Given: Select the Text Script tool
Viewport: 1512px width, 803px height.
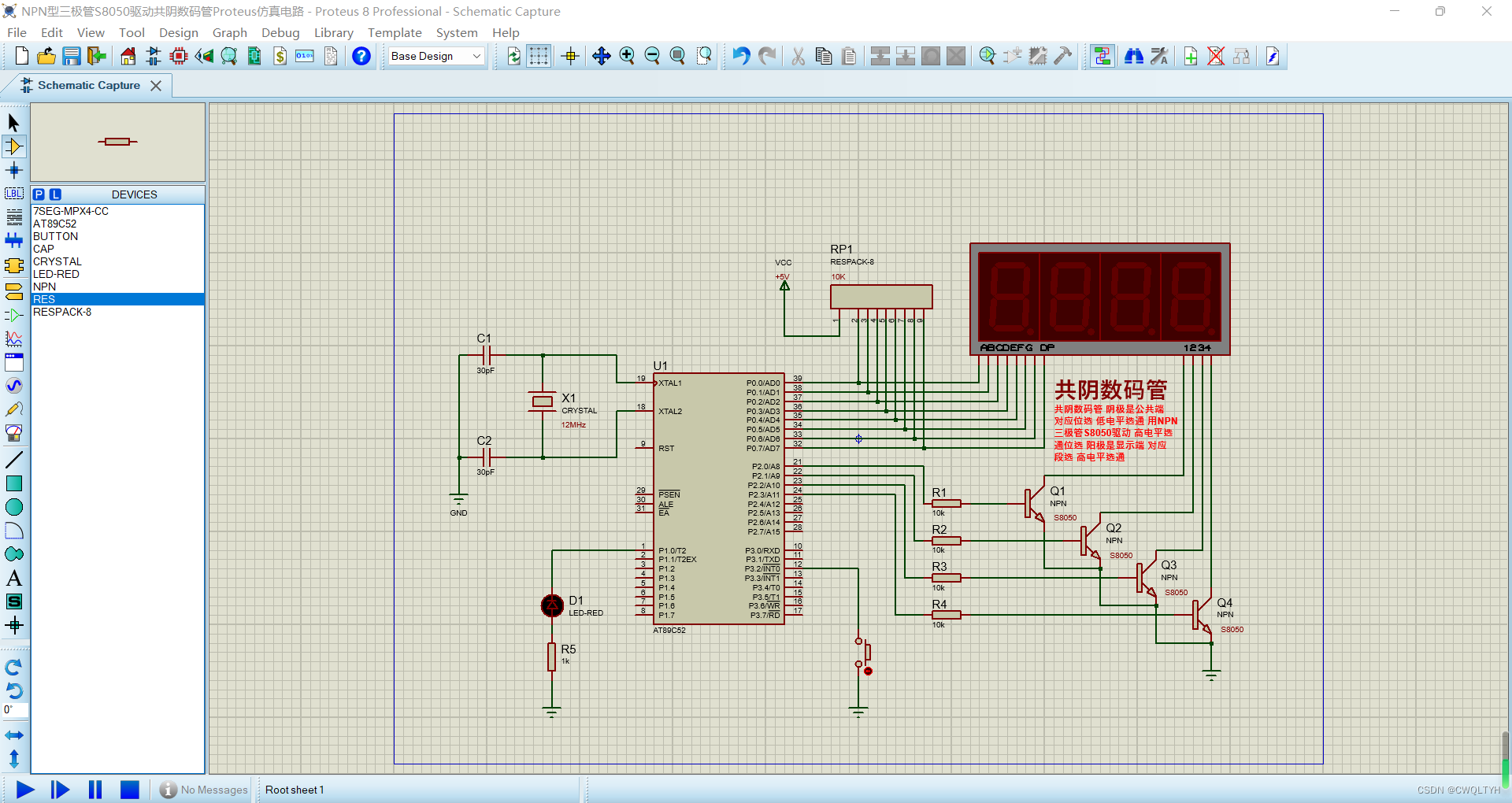Looking at the screenshot, I should point(13,217).
